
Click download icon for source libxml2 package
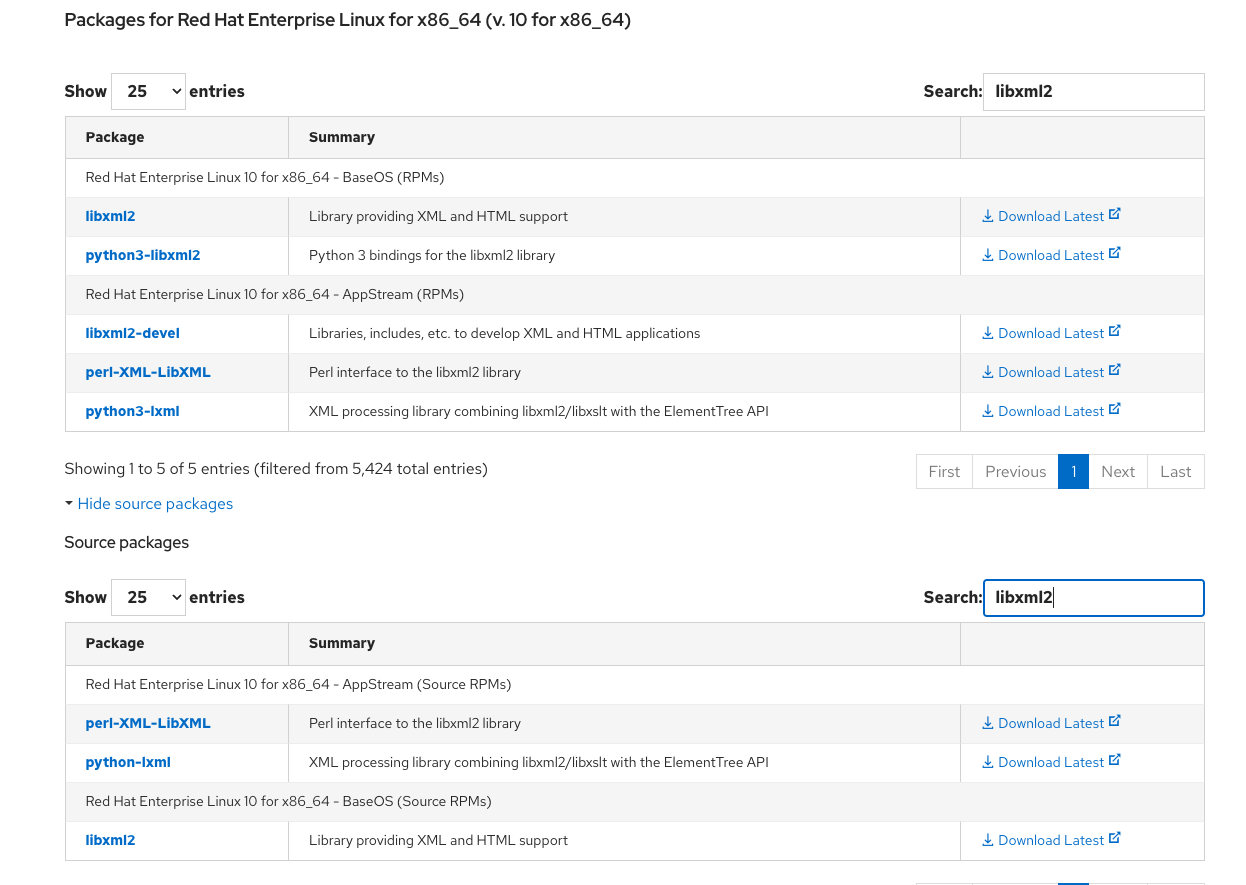[988, 840]
